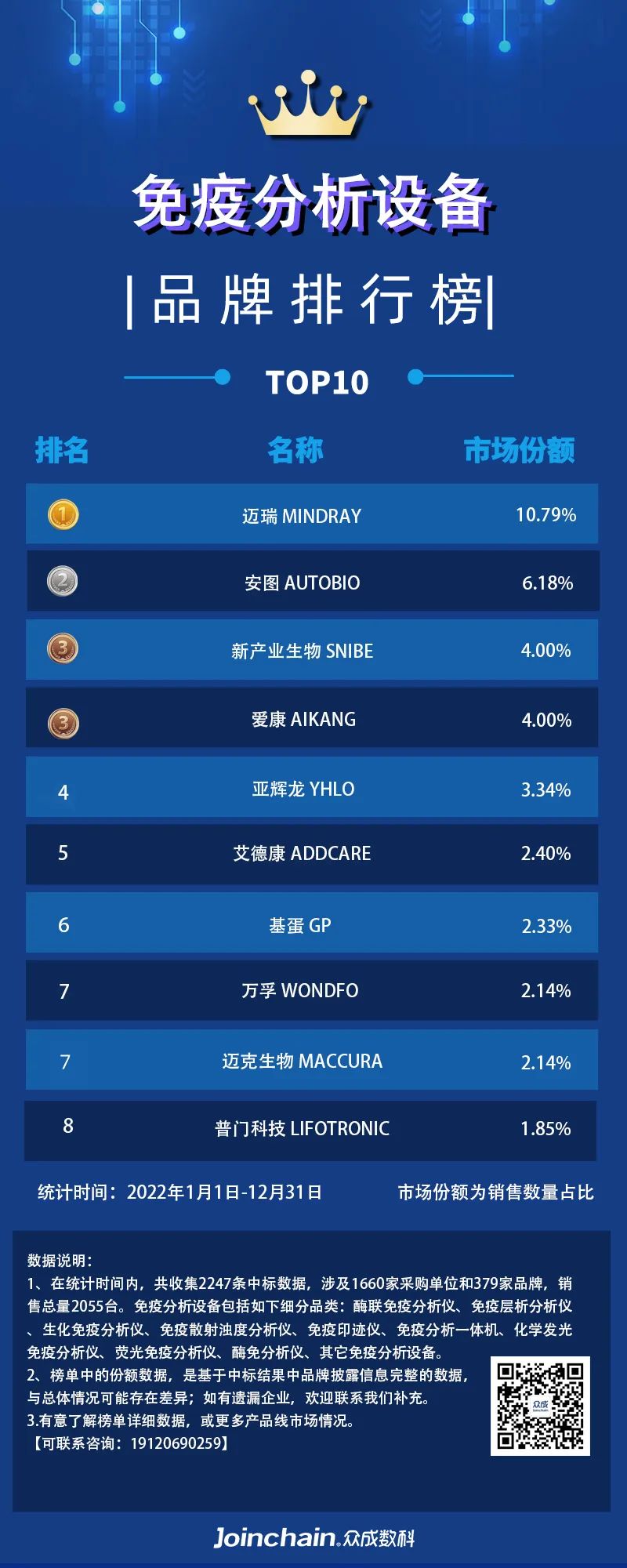This screenshot has height=1568, width=627.
Task: Click the blue dot left of TOP10
Action: [x=223, y=378]
